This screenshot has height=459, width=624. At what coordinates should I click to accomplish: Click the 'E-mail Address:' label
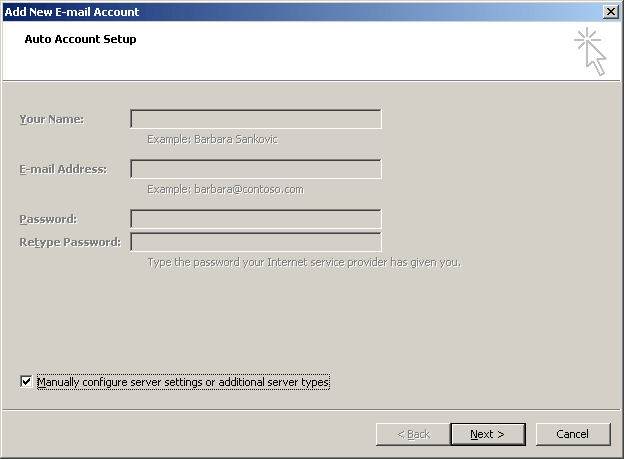point(62,169)
